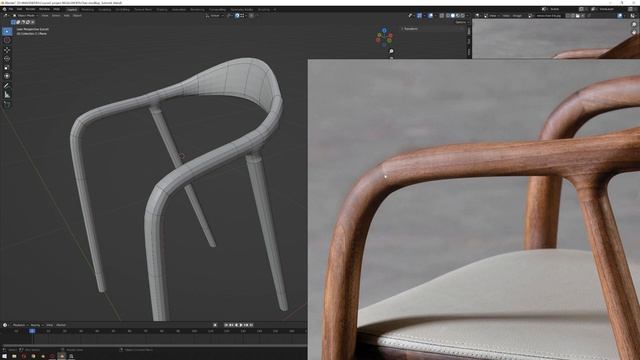Select the Move tool

[7, 50]
